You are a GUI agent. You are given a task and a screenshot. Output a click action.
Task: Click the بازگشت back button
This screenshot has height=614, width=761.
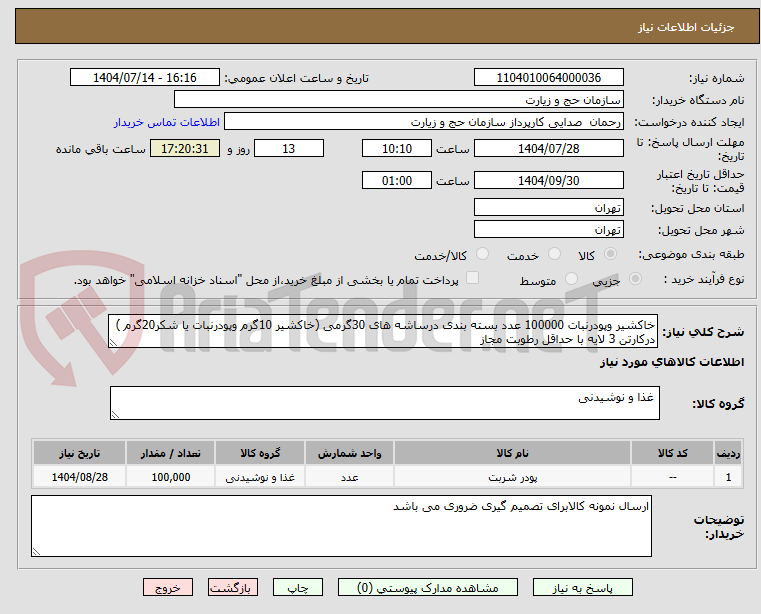coord(232,587)
